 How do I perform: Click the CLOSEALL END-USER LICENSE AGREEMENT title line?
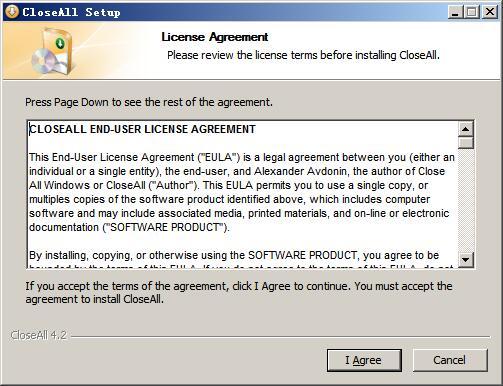coord(142,129)
